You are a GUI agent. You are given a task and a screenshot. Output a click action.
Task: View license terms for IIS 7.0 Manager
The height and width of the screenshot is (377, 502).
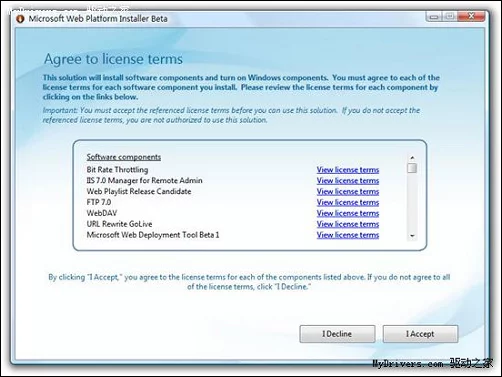click(x=348, y=181)
